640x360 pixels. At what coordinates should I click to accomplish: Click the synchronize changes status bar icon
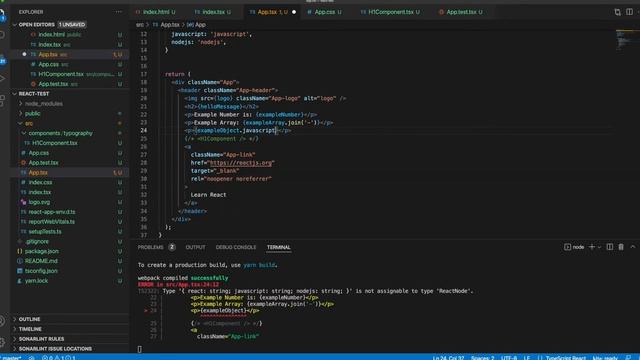point(31,358)
